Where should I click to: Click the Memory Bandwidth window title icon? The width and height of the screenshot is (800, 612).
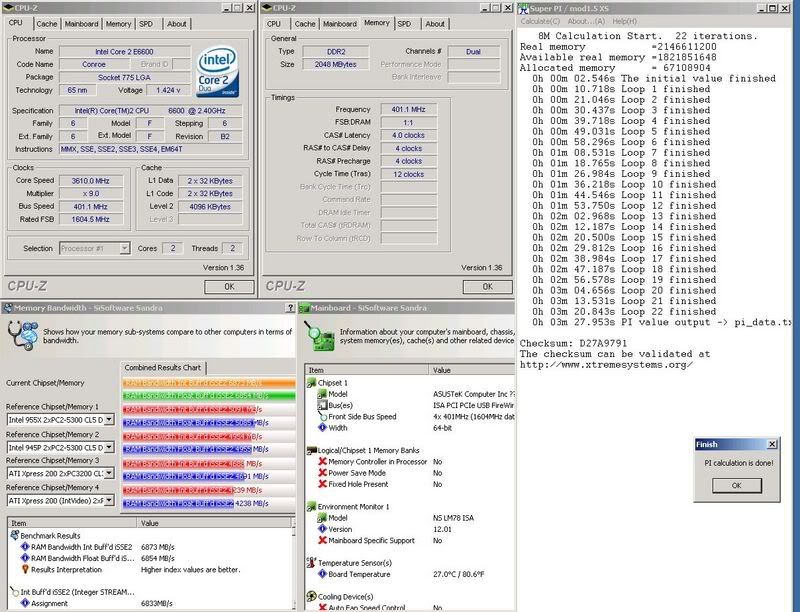point(8,308)
